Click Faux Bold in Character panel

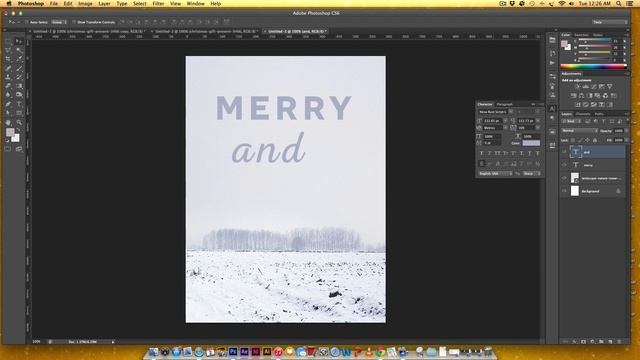click(x=482, y=153)
